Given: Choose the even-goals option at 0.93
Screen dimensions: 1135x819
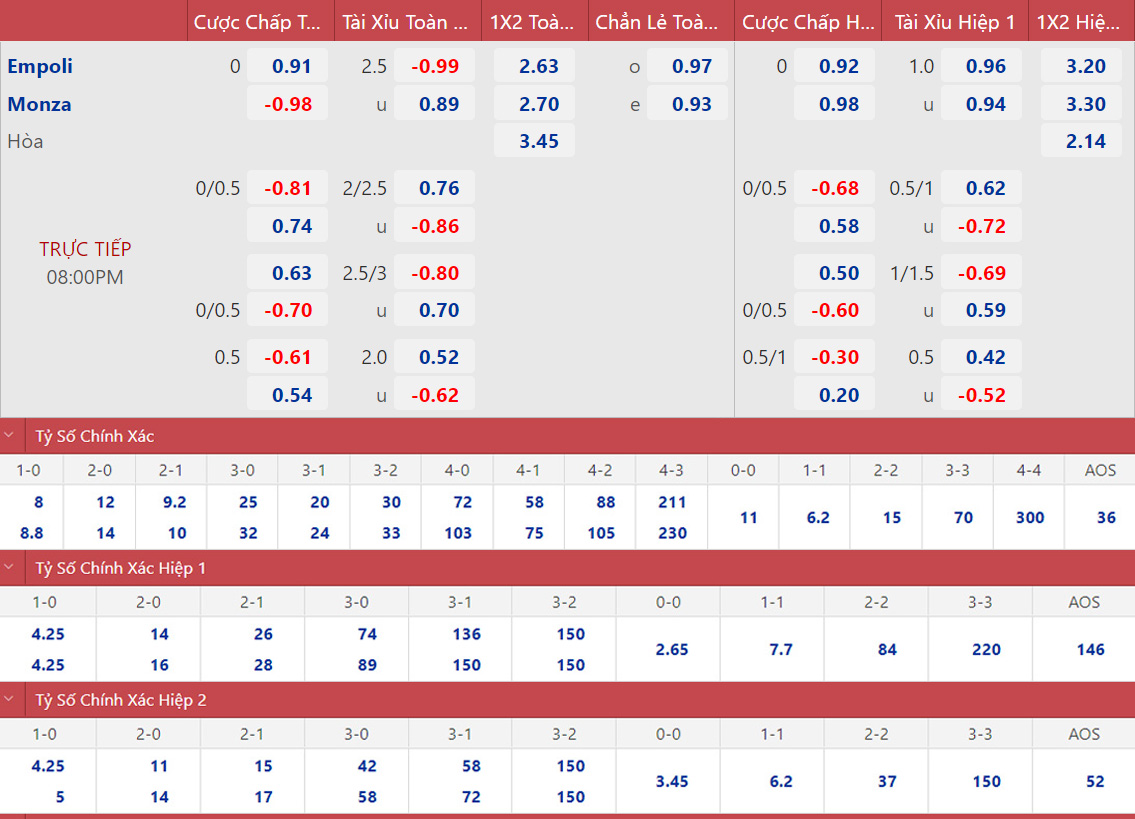Looking at the screenshot, I should pos(692,104).
